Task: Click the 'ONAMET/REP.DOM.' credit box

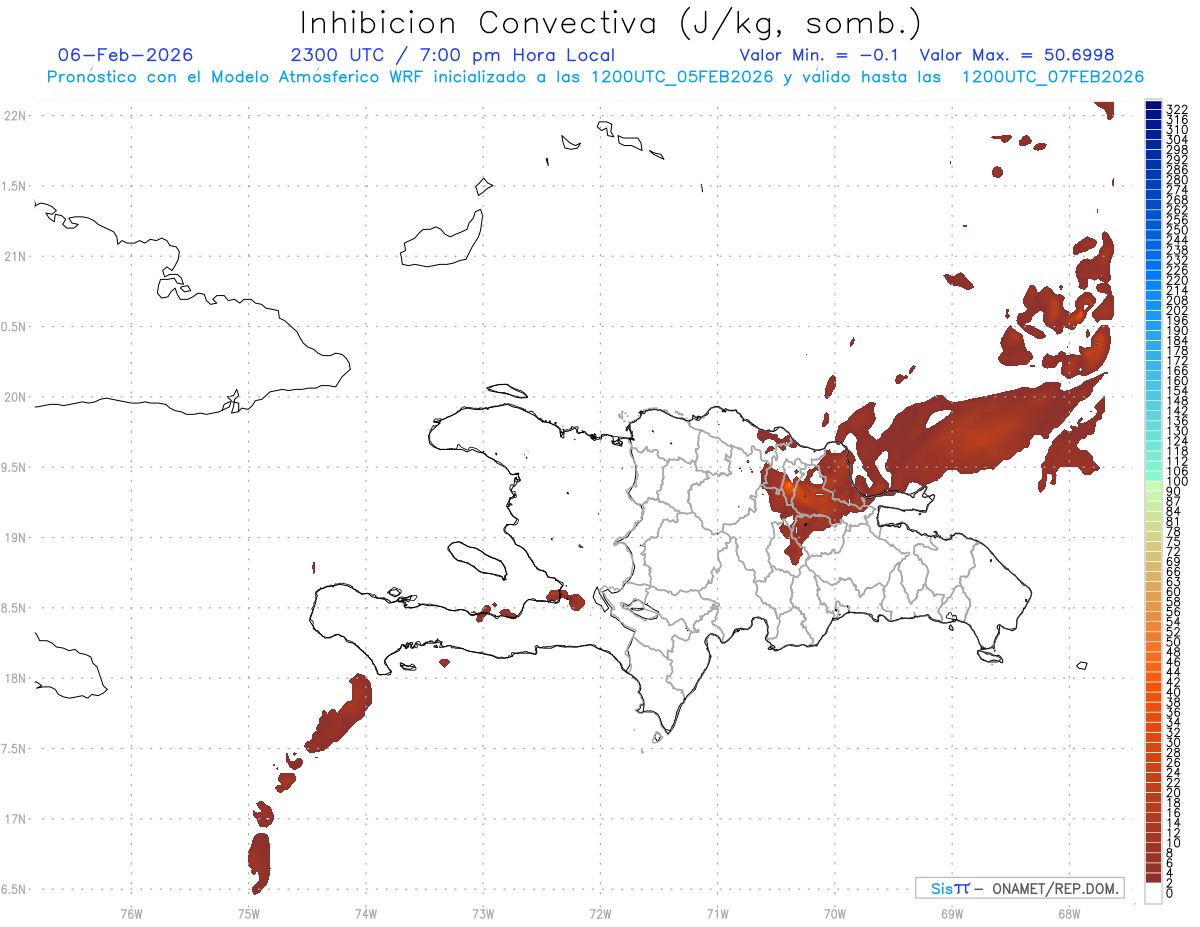Action: pos(1020,888)
